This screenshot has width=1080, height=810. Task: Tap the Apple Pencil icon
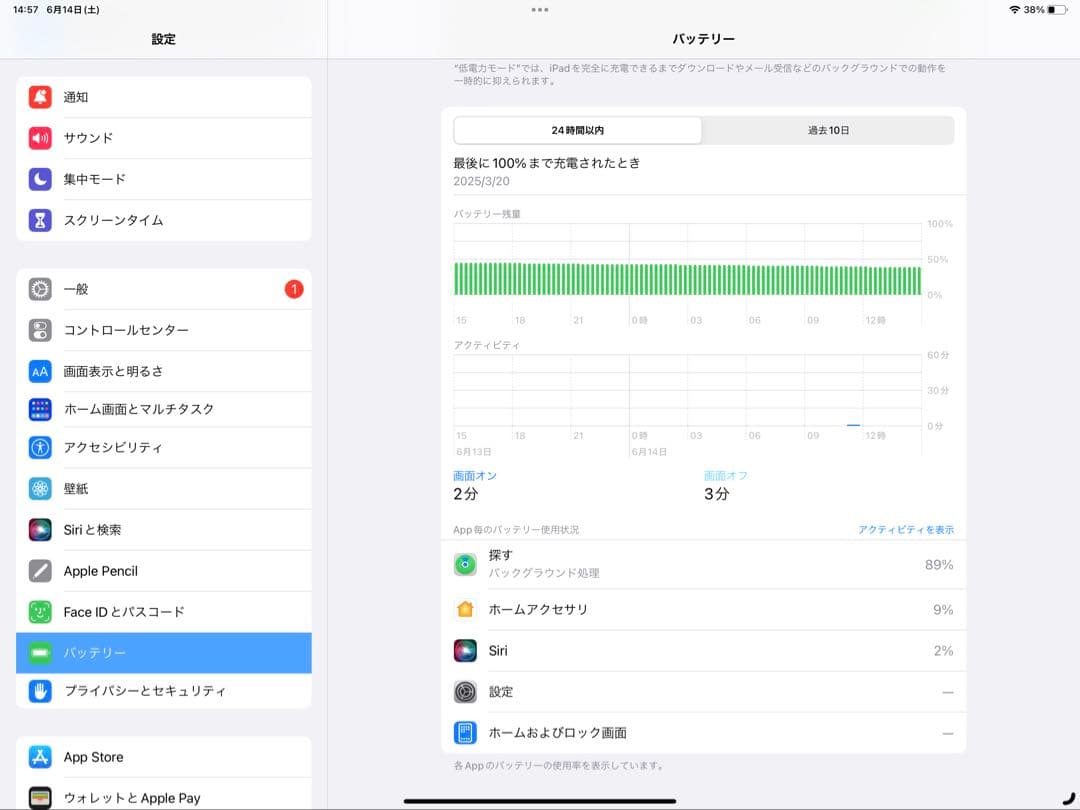coord(40,571)
